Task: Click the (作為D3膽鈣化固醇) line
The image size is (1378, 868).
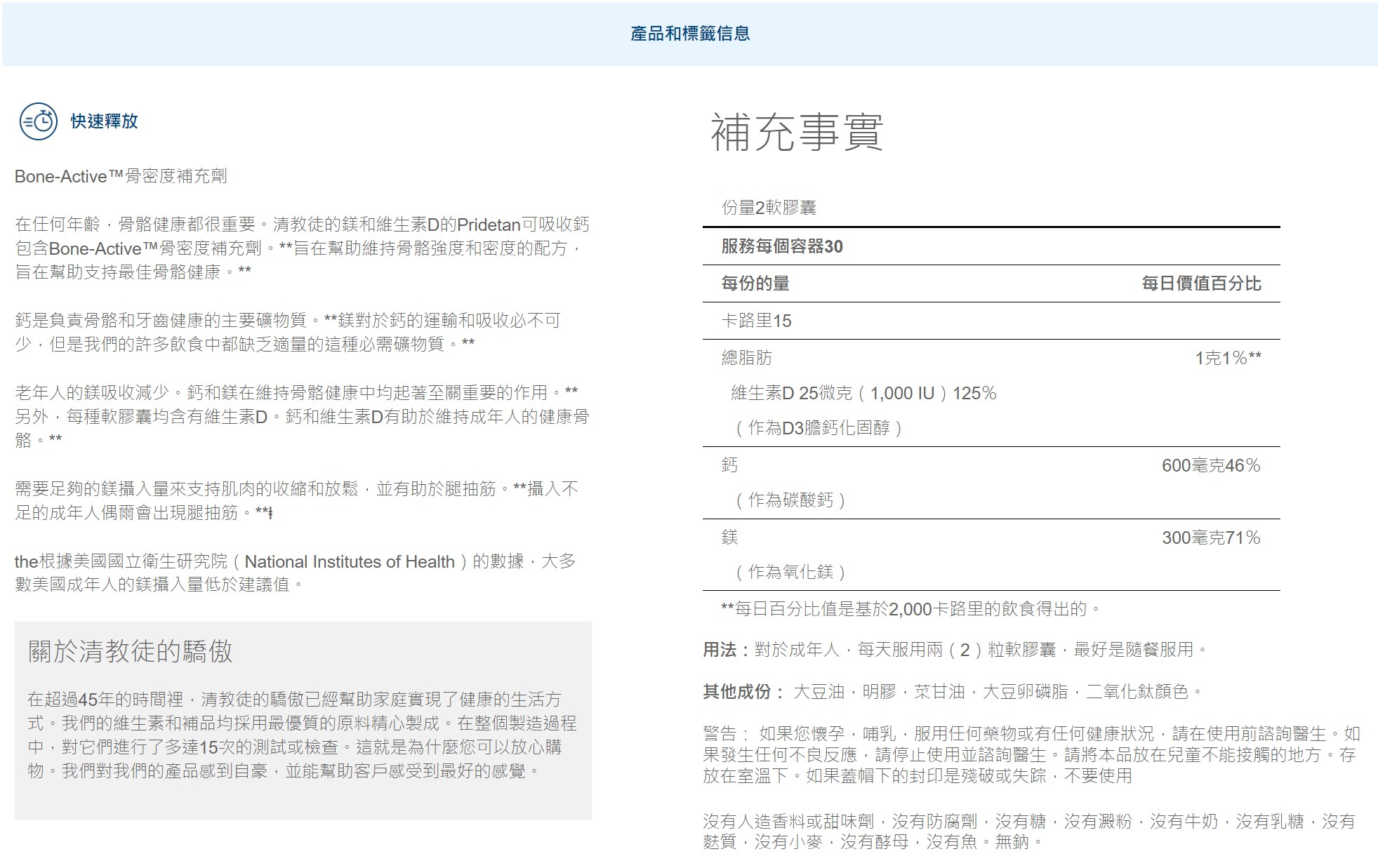Action: click(x=819, y=428)
